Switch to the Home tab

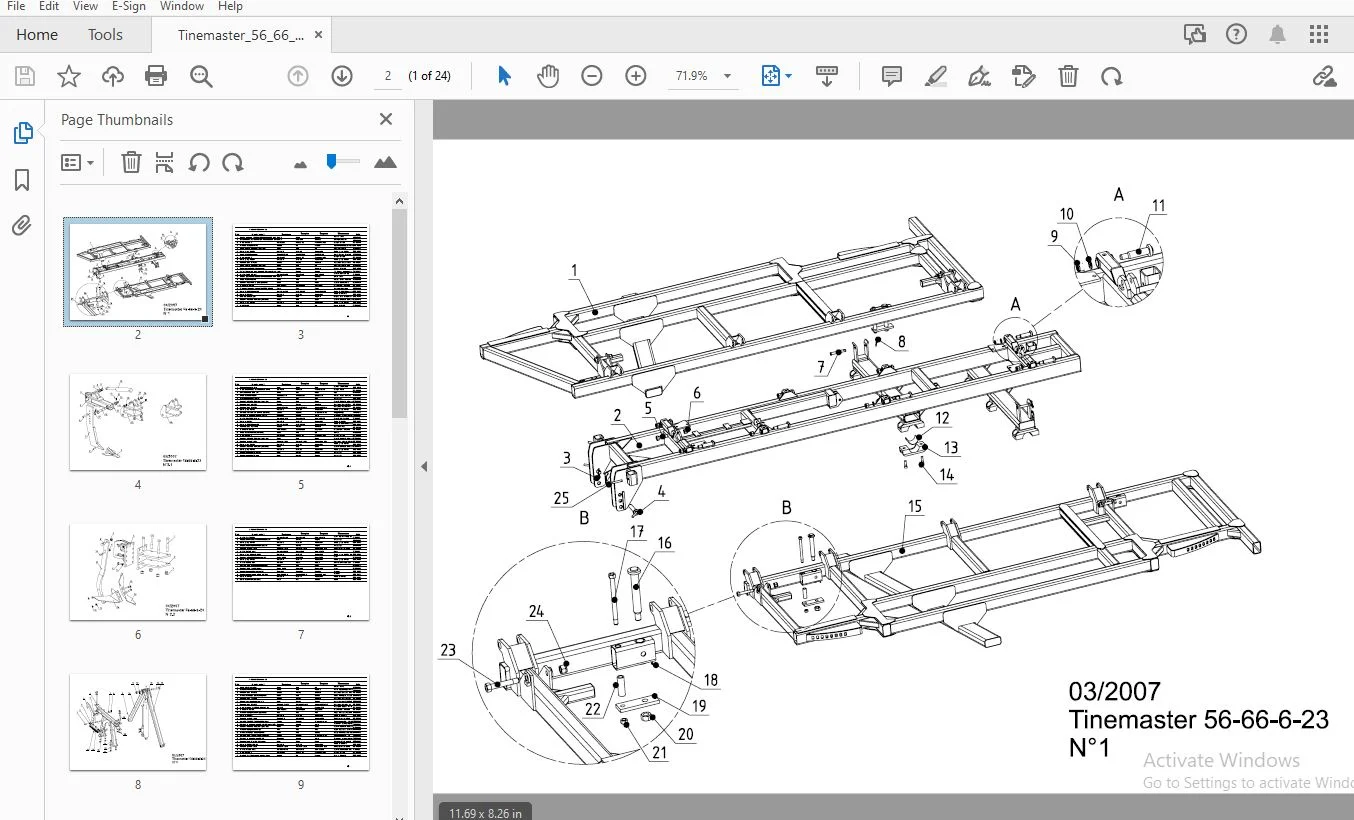[x=37, y=35]
